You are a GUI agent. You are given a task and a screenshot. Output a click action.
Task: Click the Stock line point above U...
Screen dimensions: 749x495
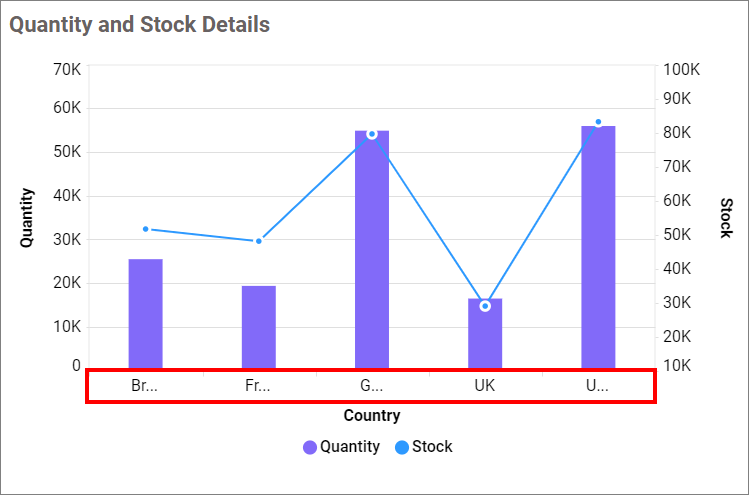(x=598, y=122)
